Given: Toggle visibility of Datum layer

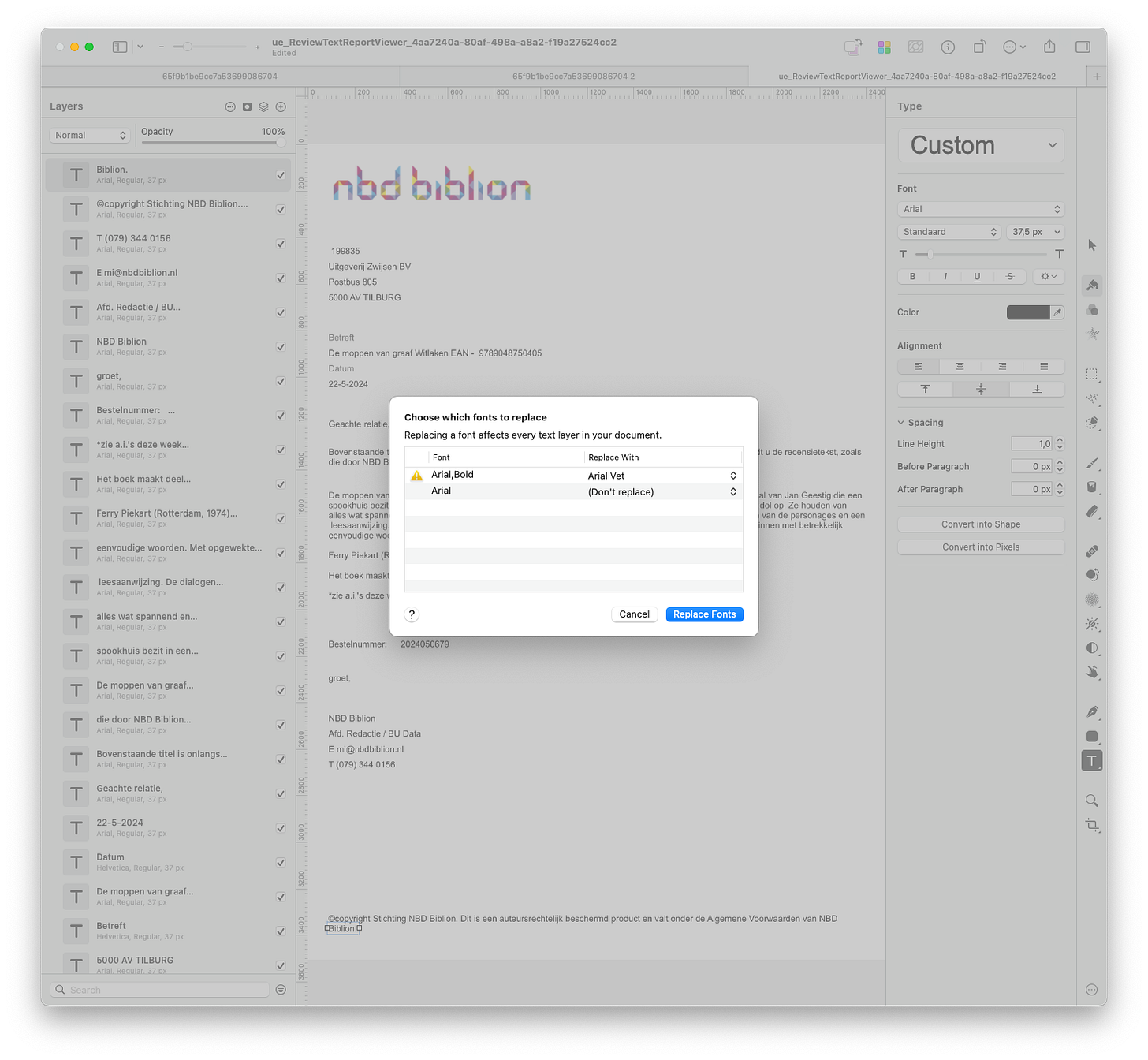Looking at the screenshot, I should [x=281, y=863].
